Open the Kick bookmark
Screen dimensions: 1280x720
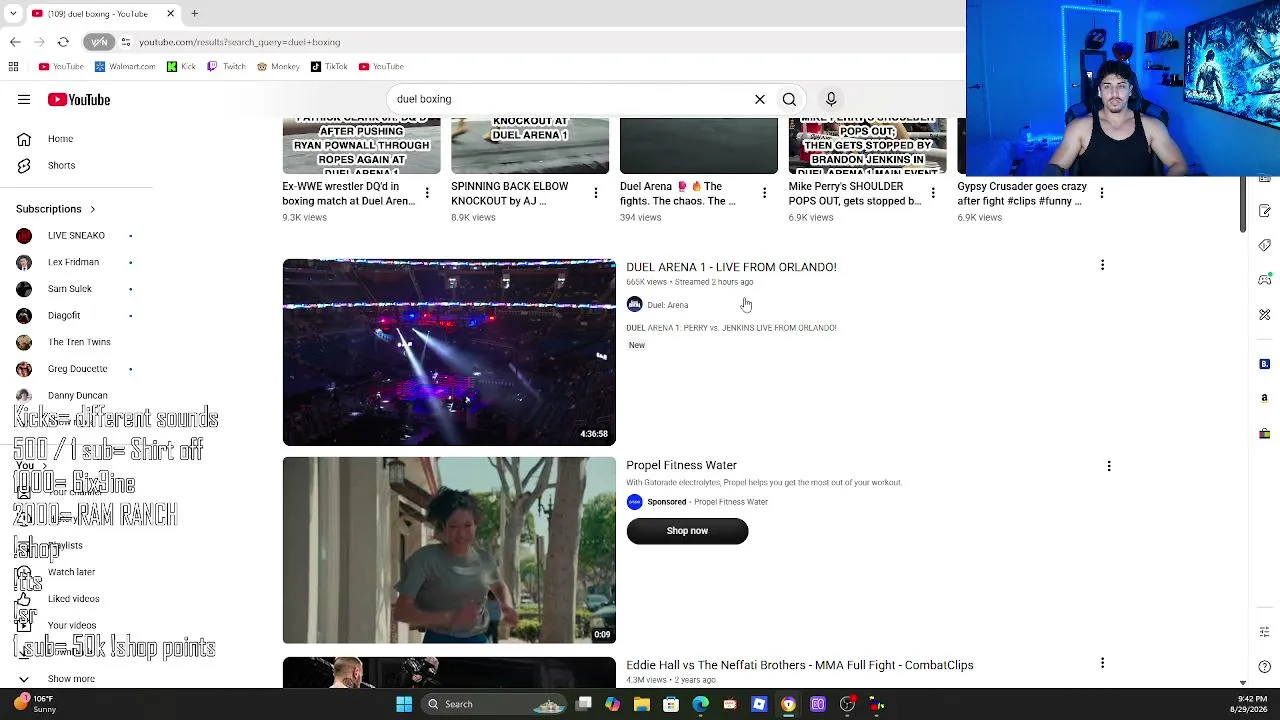click(x=182, y=67)
